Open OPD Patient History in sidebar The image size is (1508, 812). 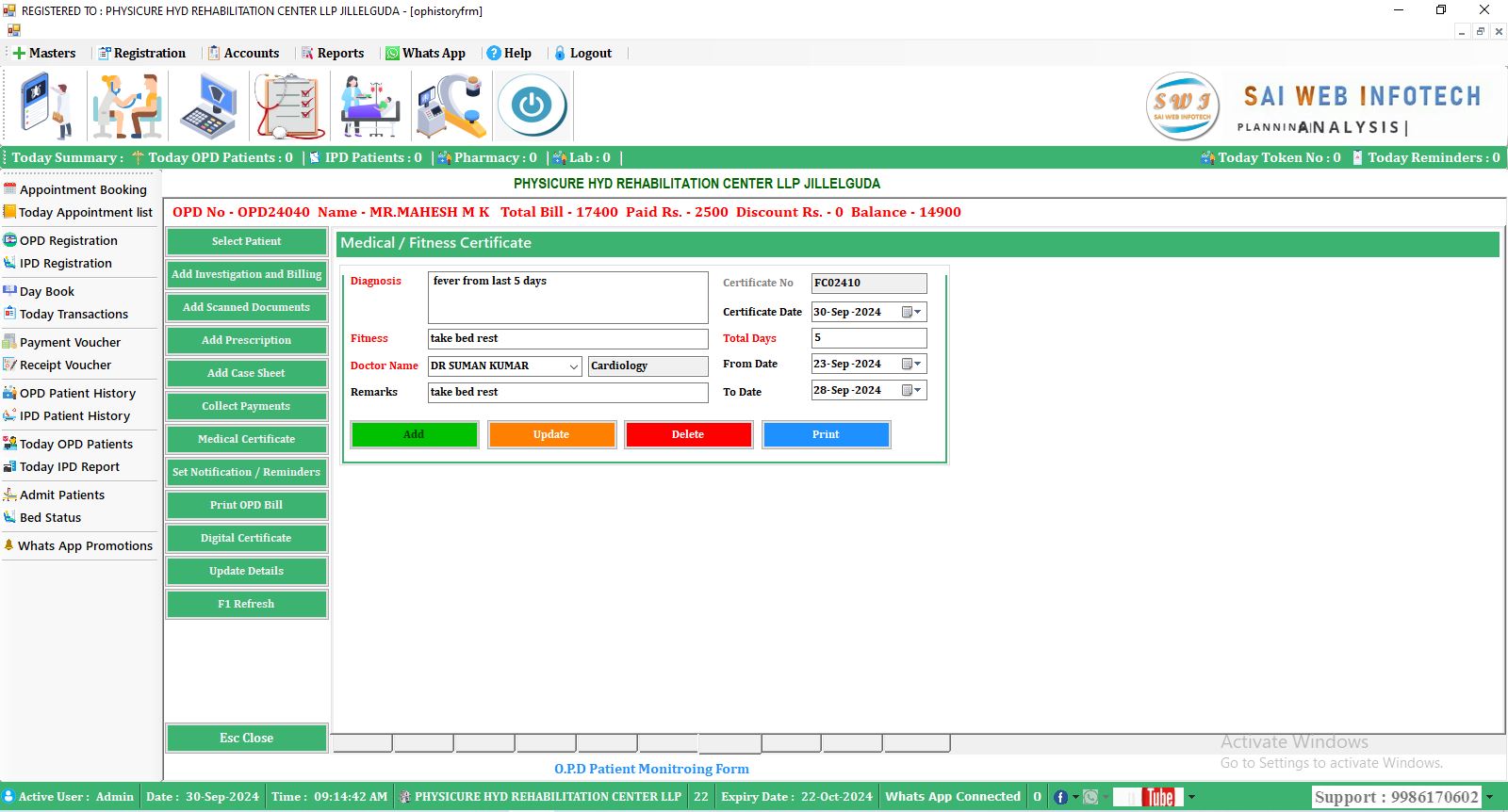pyautogui.click(x=77, y=393)
